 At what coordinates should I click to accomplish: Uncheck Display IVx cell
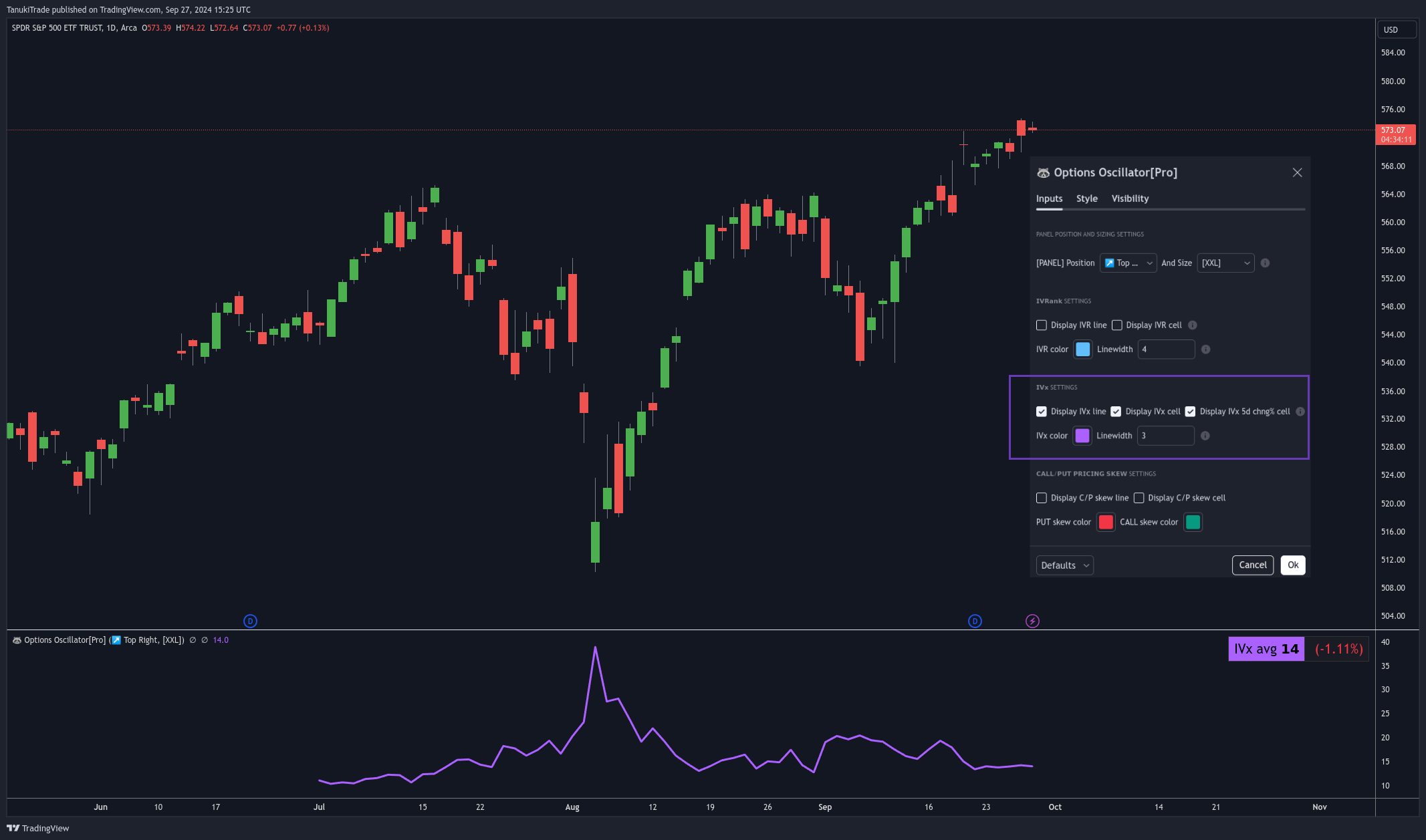coord(1116,412)
